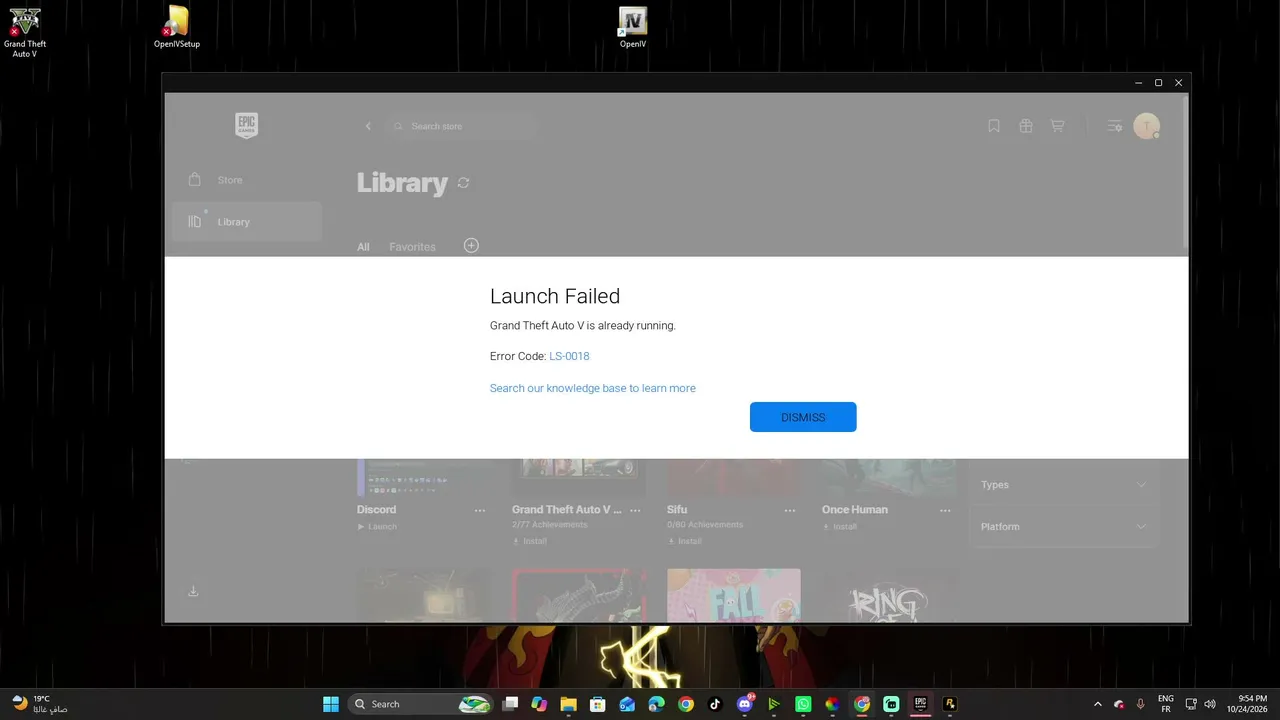Add a new collection with plus icon

pos(471,245)
